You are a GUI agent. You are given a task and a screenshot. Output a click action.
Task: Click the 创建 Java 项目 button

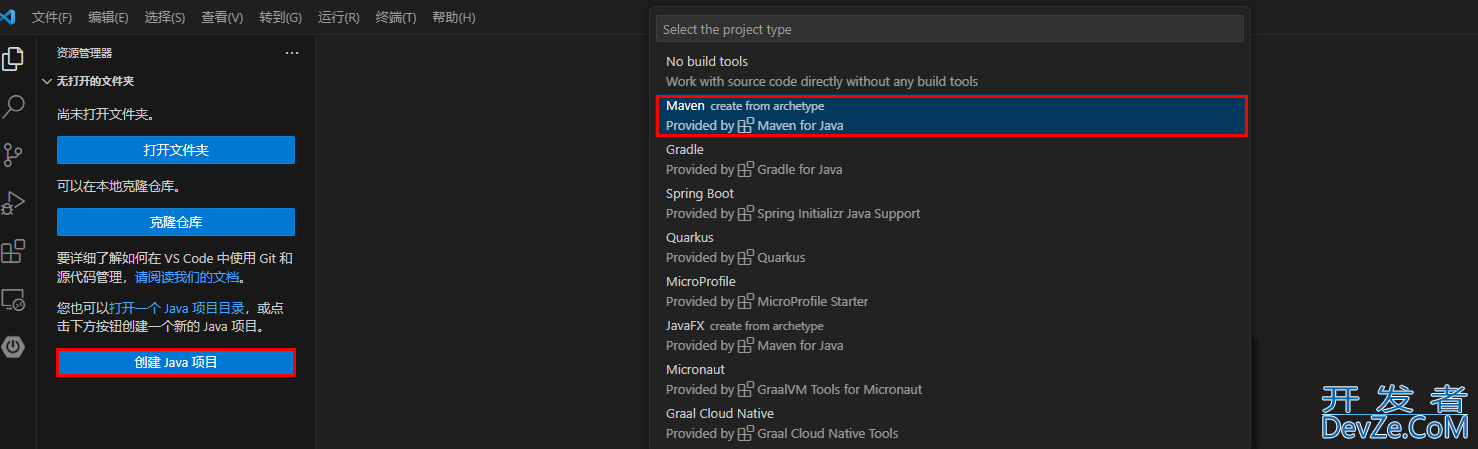click(176, 362)
